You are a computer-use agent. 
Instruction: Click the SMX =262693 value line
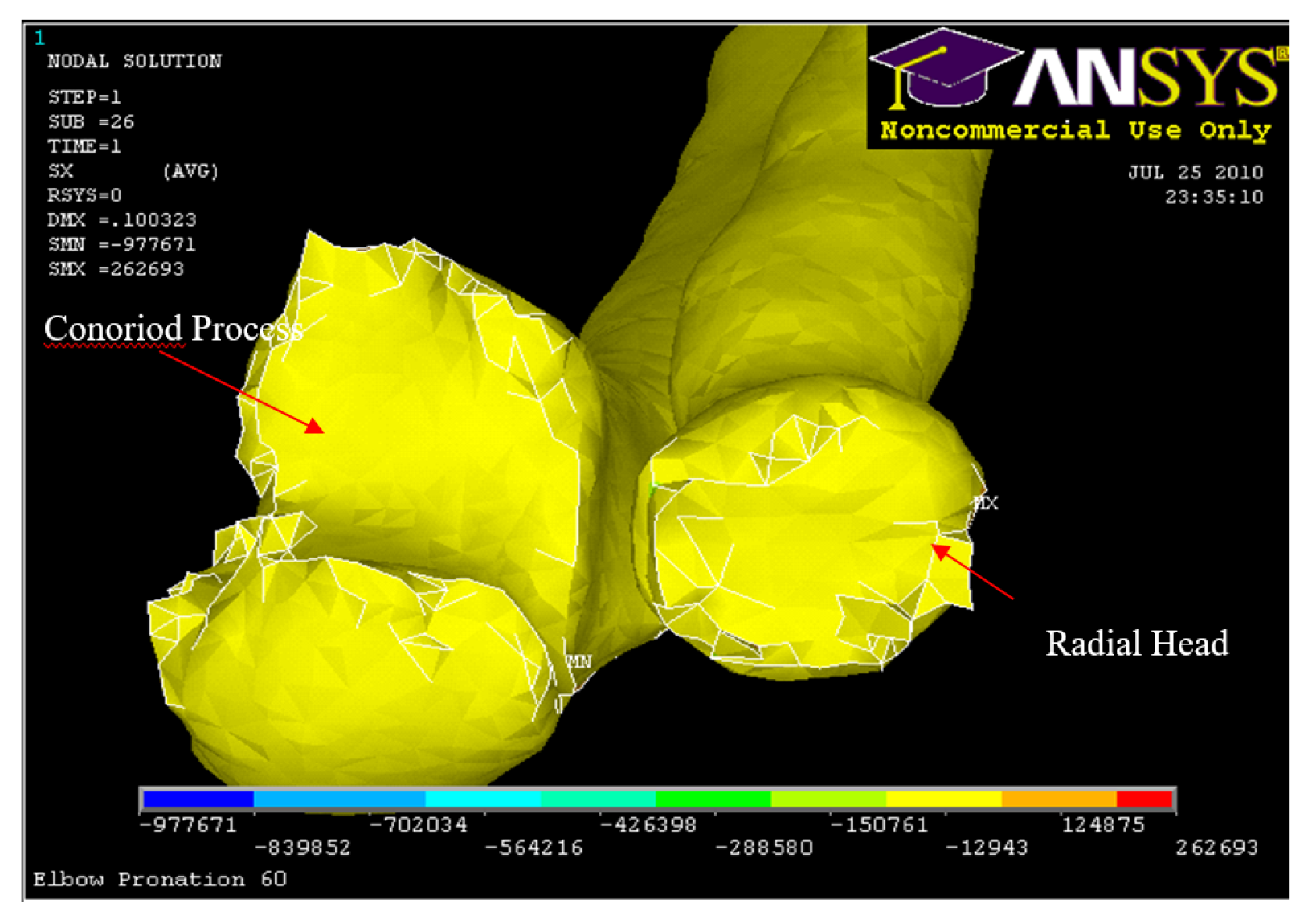coord(116,269)
